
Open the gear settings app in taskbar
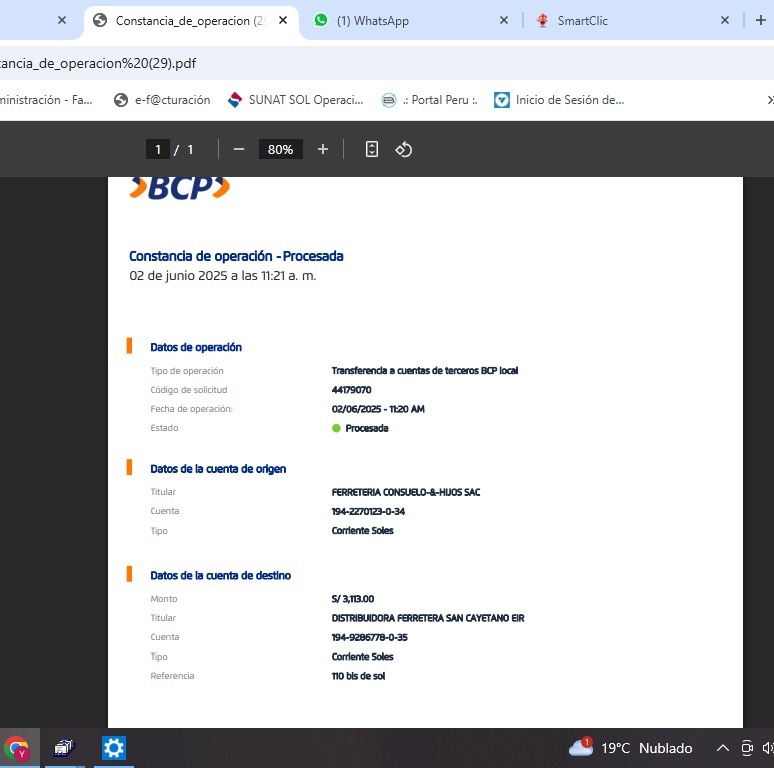[114, 748]
